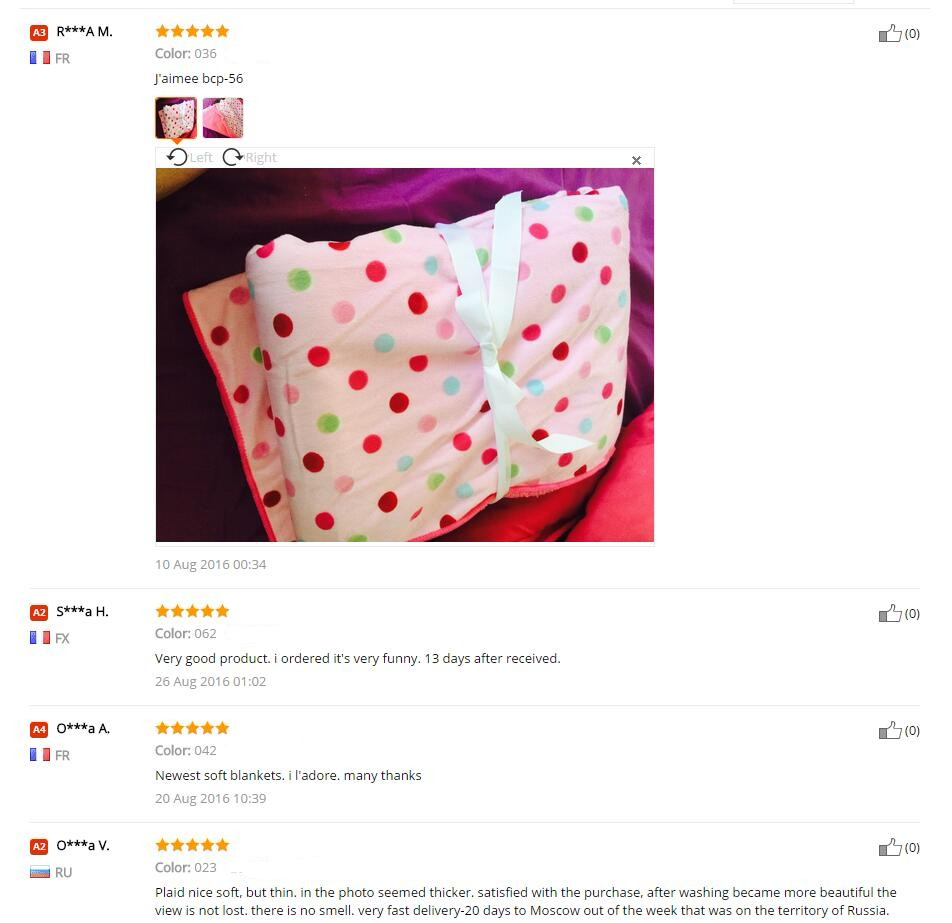The image size is (952, 923).
Task: Click the five-star rating on S***a H.'s review
Action: [192, 611]
